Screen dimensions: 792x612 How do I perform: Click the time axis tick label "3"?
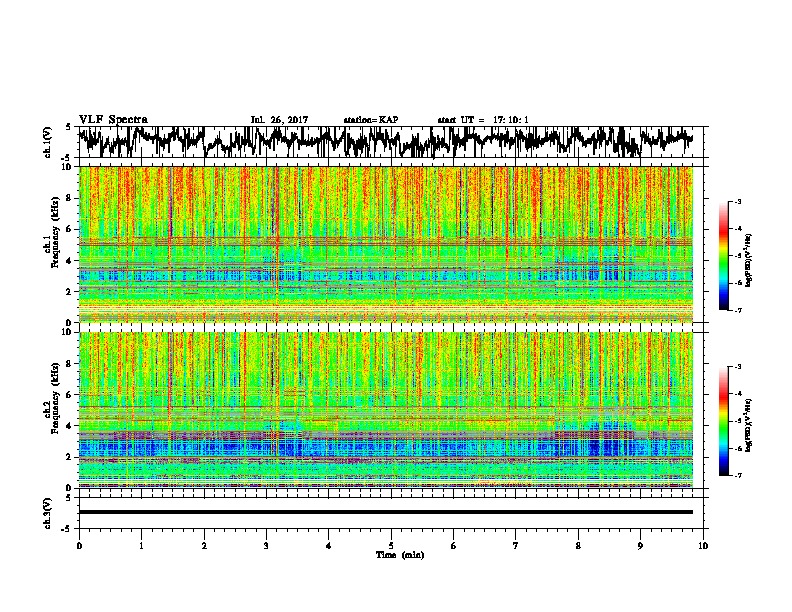266,546
